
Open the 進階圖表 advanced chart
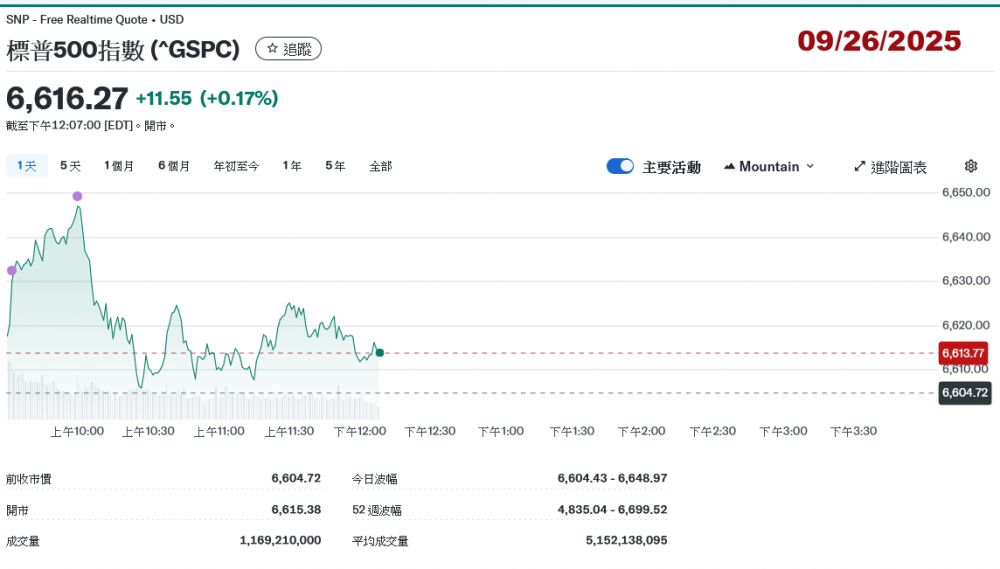890,167
